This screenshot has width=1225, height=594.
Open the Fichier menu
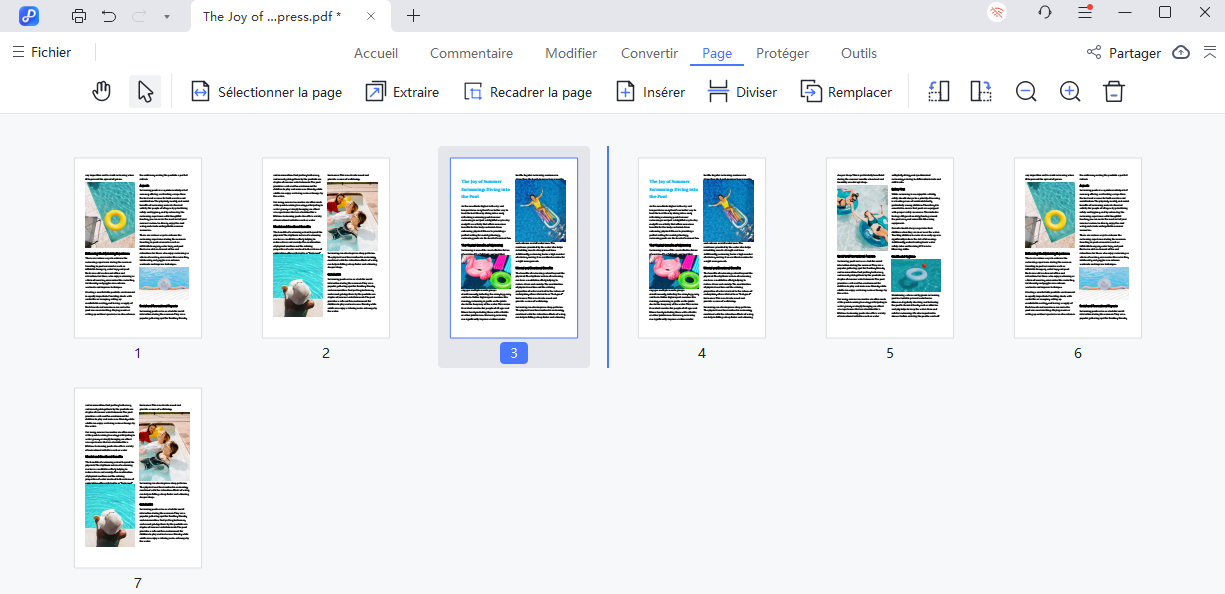(x=42, y=52)
